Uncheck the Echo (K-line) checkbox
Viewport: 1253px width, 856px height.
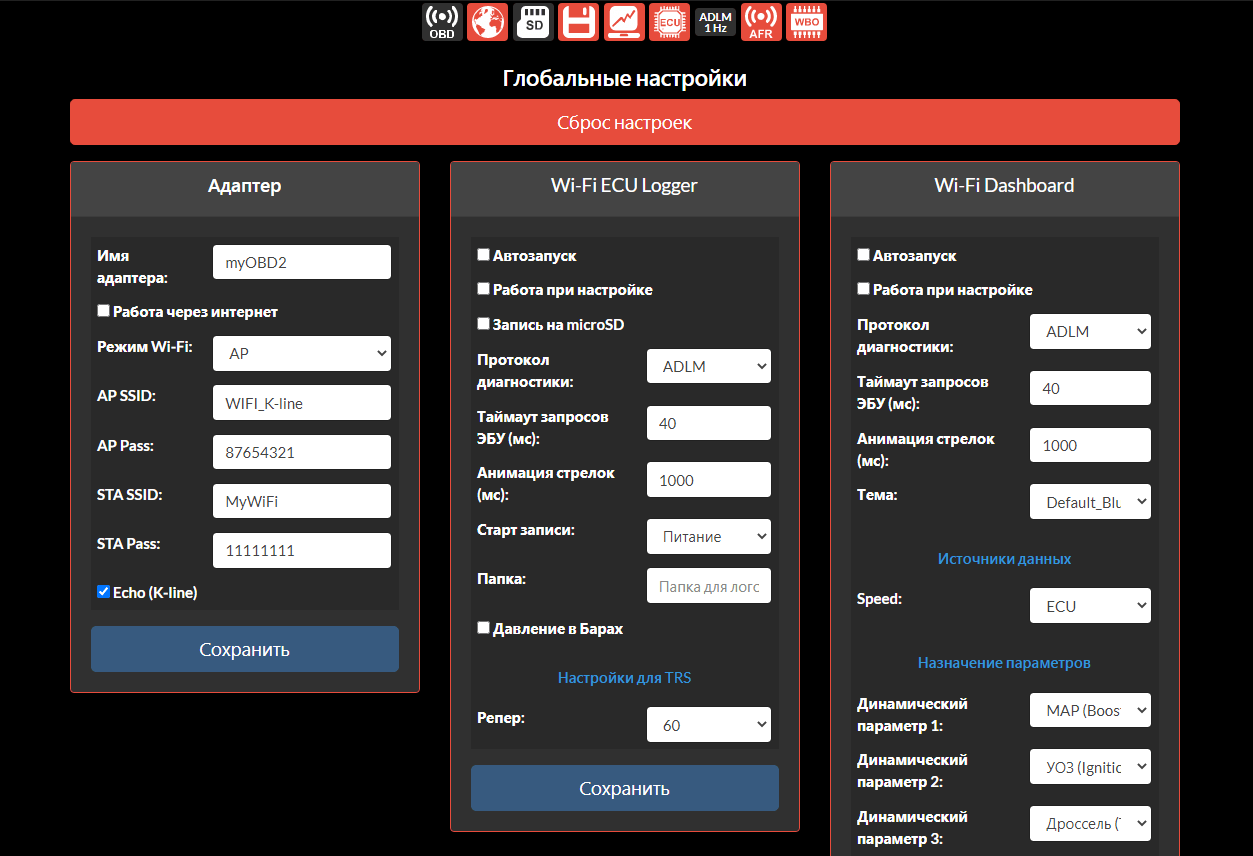[104, 592]
